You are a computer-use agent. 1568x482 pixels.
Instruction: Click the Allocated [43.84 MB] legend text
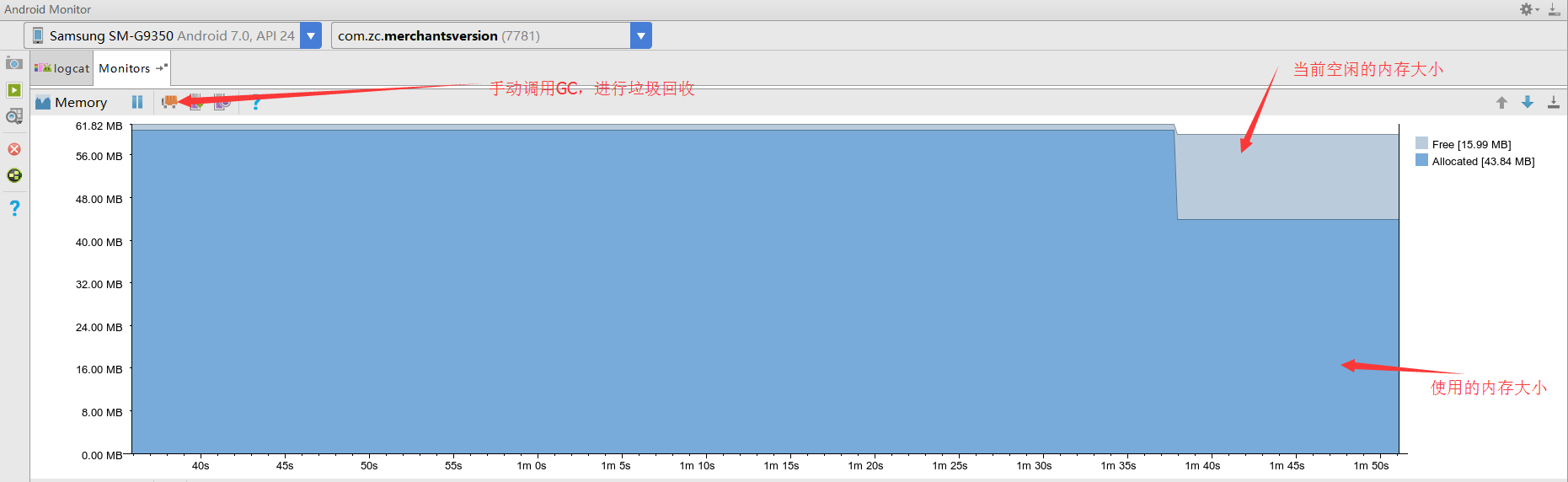coord(1484,162)
